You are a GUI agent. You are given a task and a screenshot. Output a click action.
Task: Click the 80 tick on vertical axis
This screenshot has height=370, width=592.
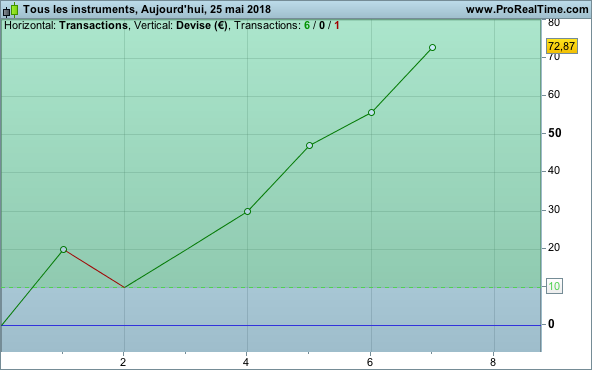coord(553,23)
